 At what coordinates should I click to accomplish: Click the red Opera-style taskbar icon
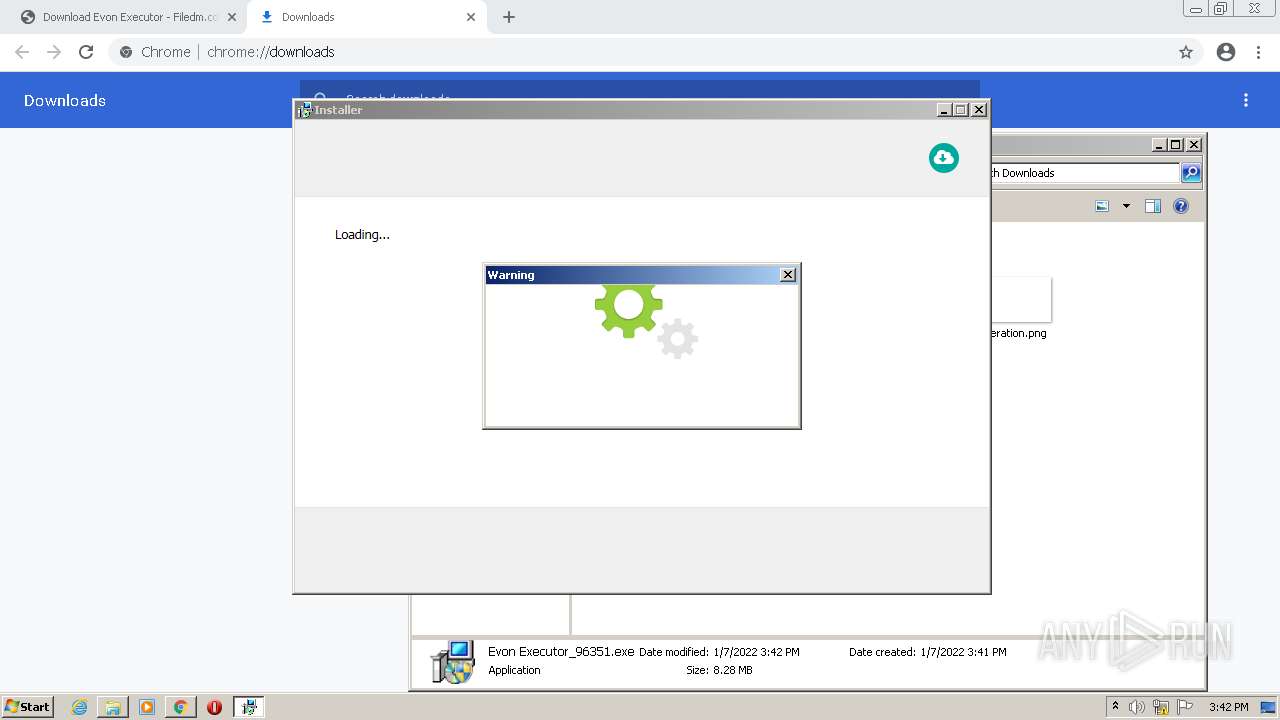coord(214,707)
